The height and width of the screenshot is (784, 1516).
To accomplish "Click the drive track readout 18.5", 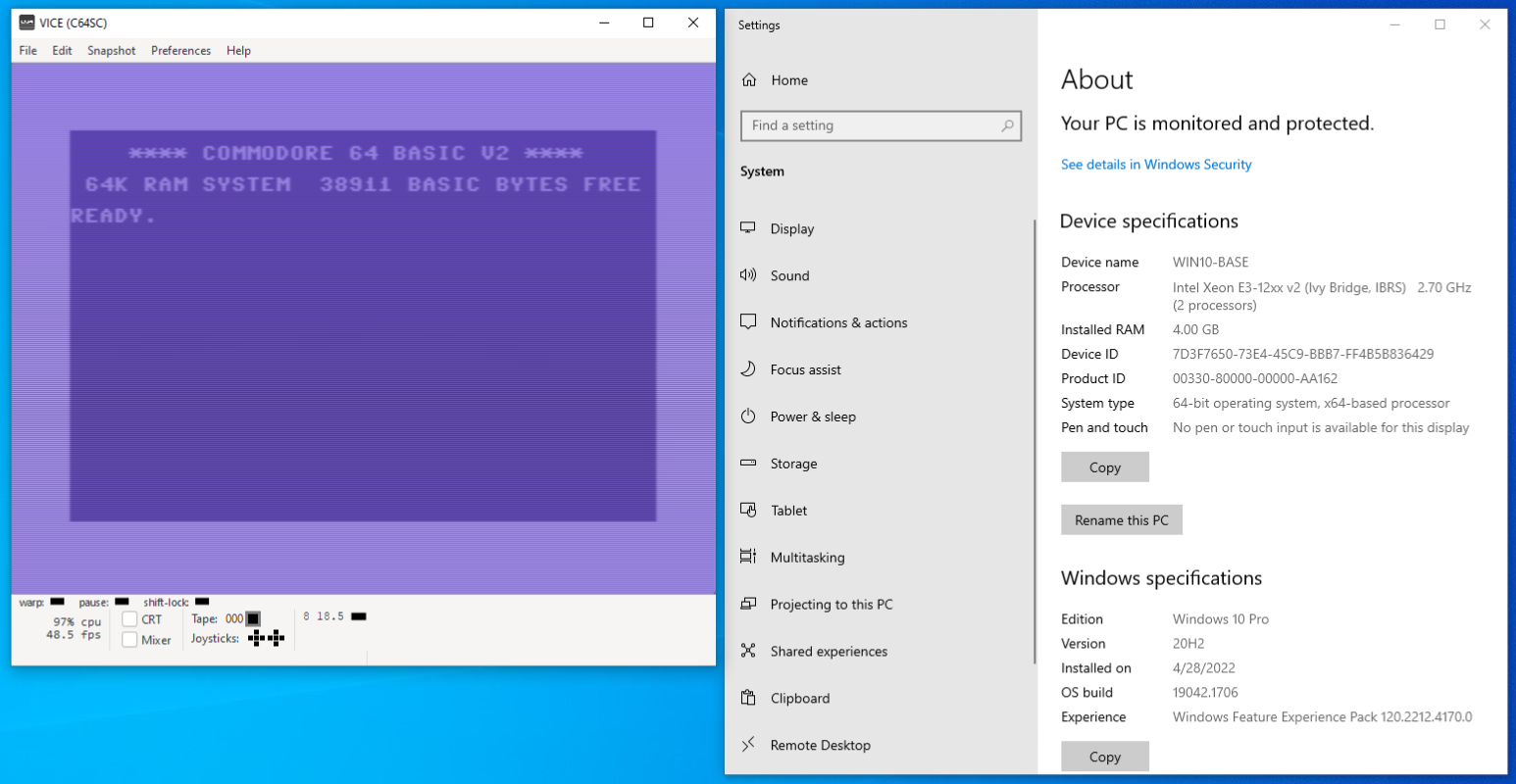I will (330, 616).
